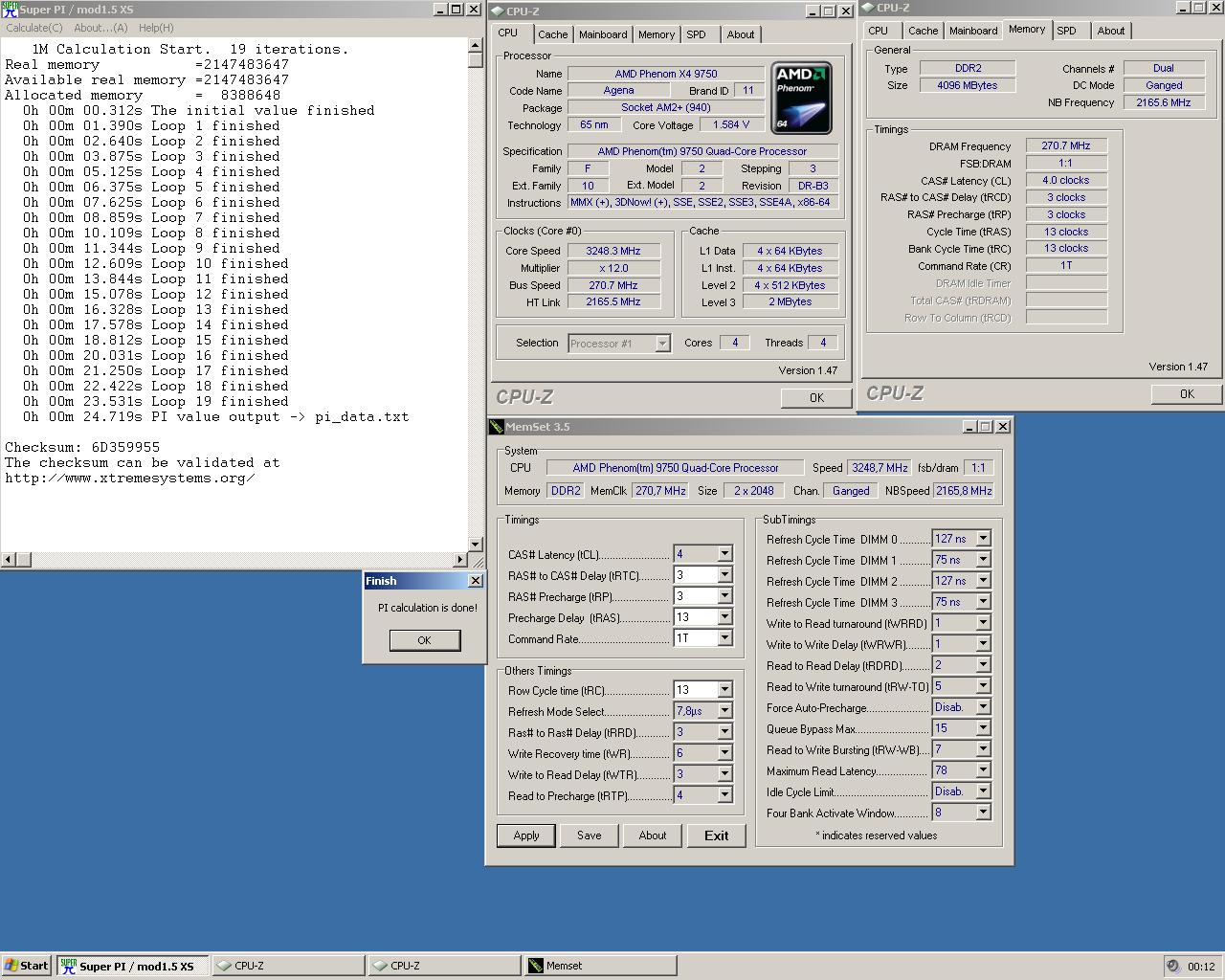This screenshot has height=980, width=1225.
Task: Switch to Super PI taskbar button
Action: point(132,966)
